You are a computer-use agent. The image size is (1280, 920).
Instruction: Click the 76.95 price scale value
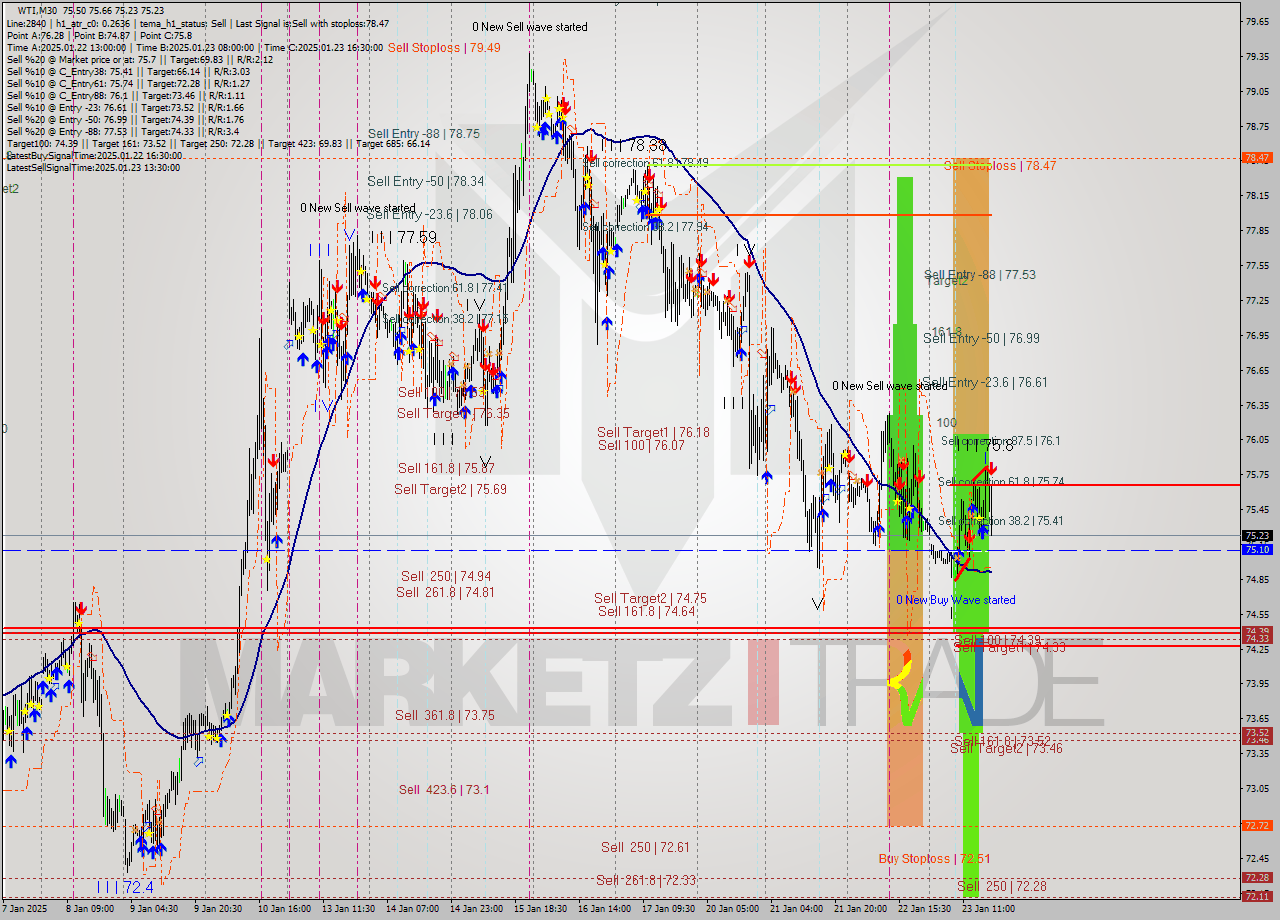tap(1257, 335)
